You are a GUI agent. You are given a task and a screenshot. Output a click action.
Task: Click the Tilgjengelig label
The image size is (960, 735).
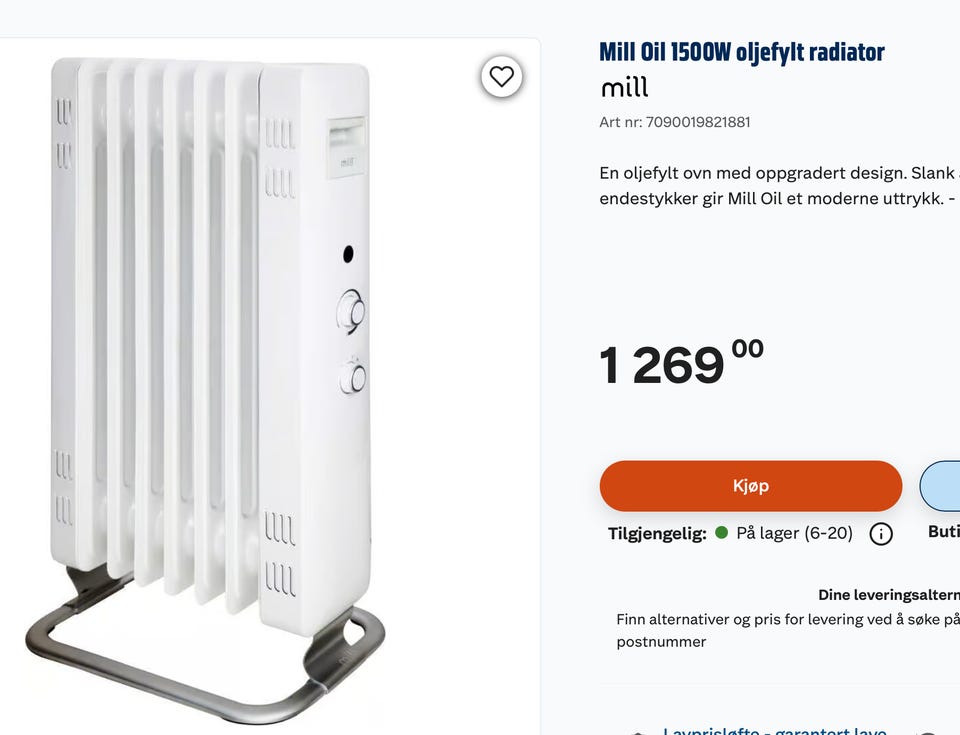point(657,533)
